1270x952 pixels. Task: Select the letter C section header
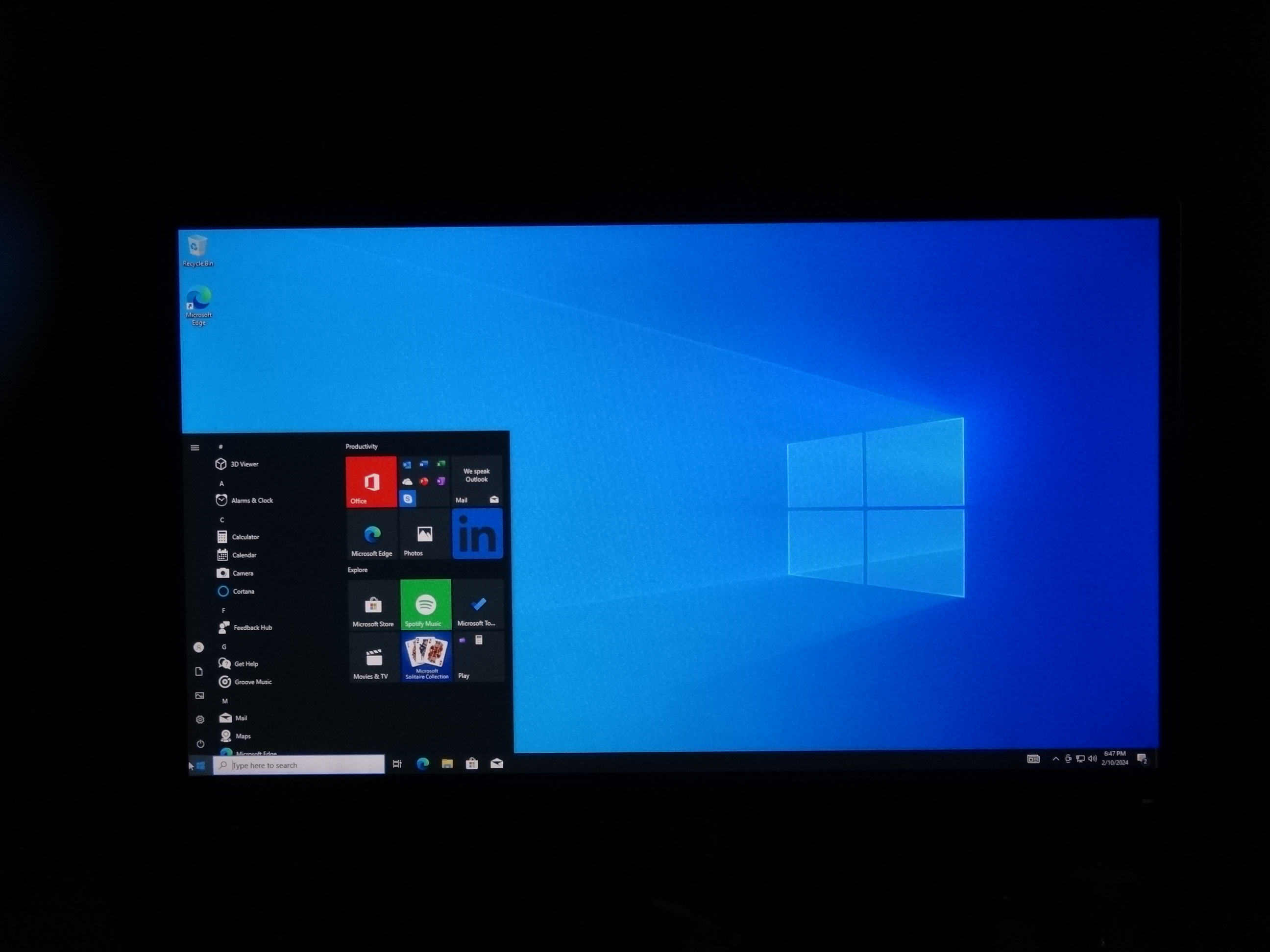coord(222,520)
